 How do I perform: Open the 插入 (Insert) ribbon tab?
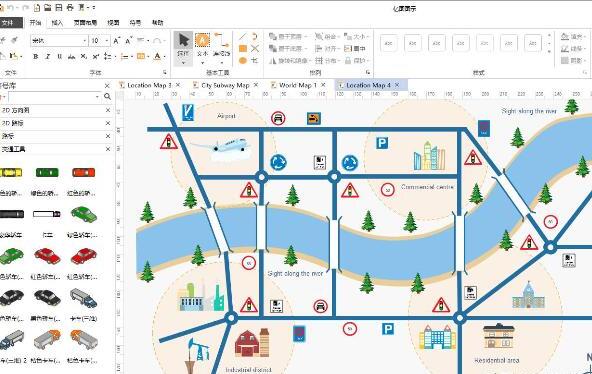click(57, 23)
